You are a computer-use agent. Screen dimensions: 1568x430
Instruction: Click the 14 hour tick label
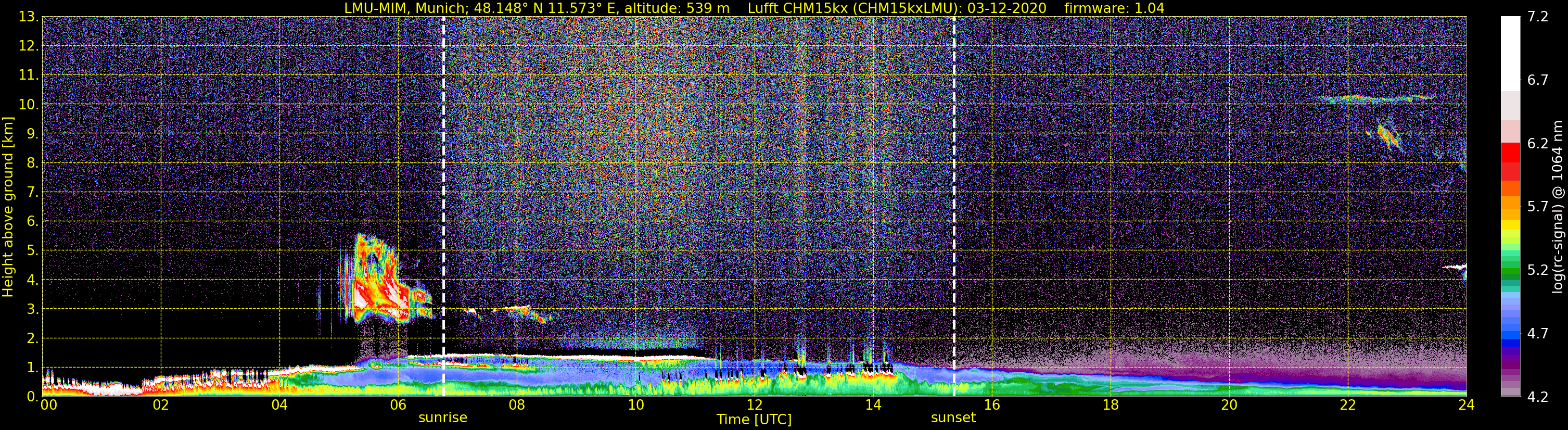[873, 406]
